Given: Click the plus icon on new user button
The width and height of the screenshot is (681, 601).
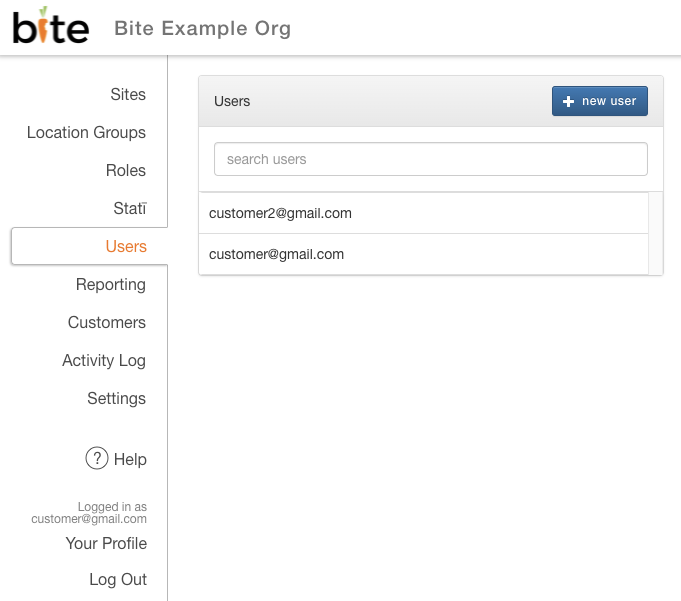Looking at the screenshot, I should (568, 101).
